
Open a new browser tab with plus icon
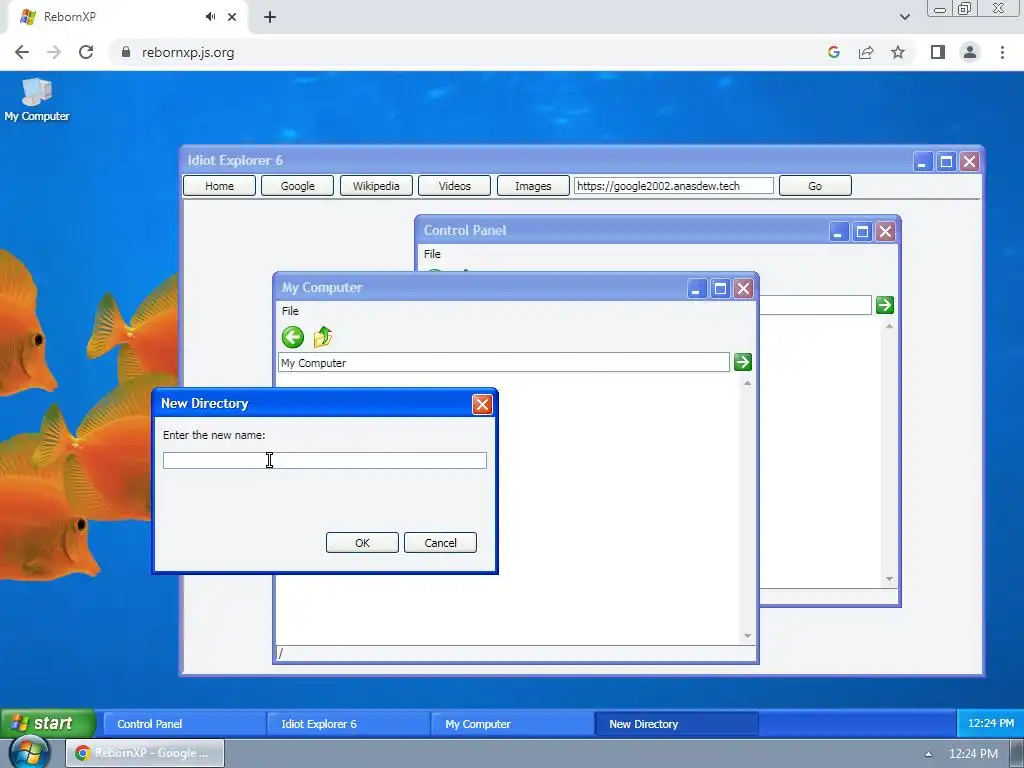click(270, 17)
